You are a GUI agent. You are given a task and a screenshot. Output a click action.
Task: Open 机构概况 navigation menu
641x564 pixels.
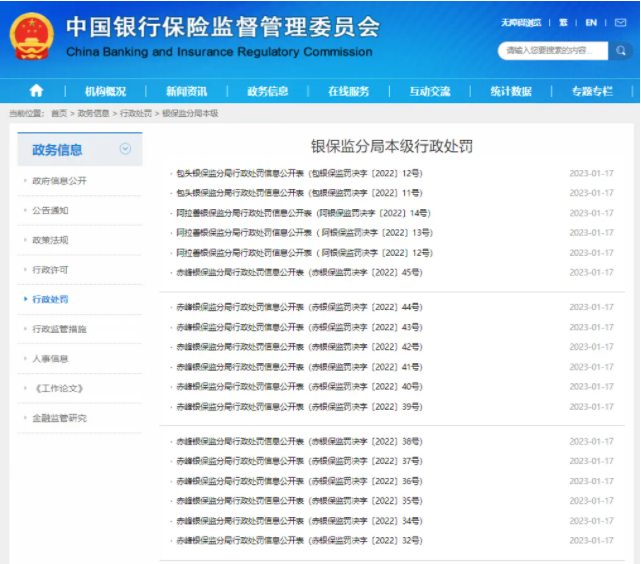pos(105,91)
